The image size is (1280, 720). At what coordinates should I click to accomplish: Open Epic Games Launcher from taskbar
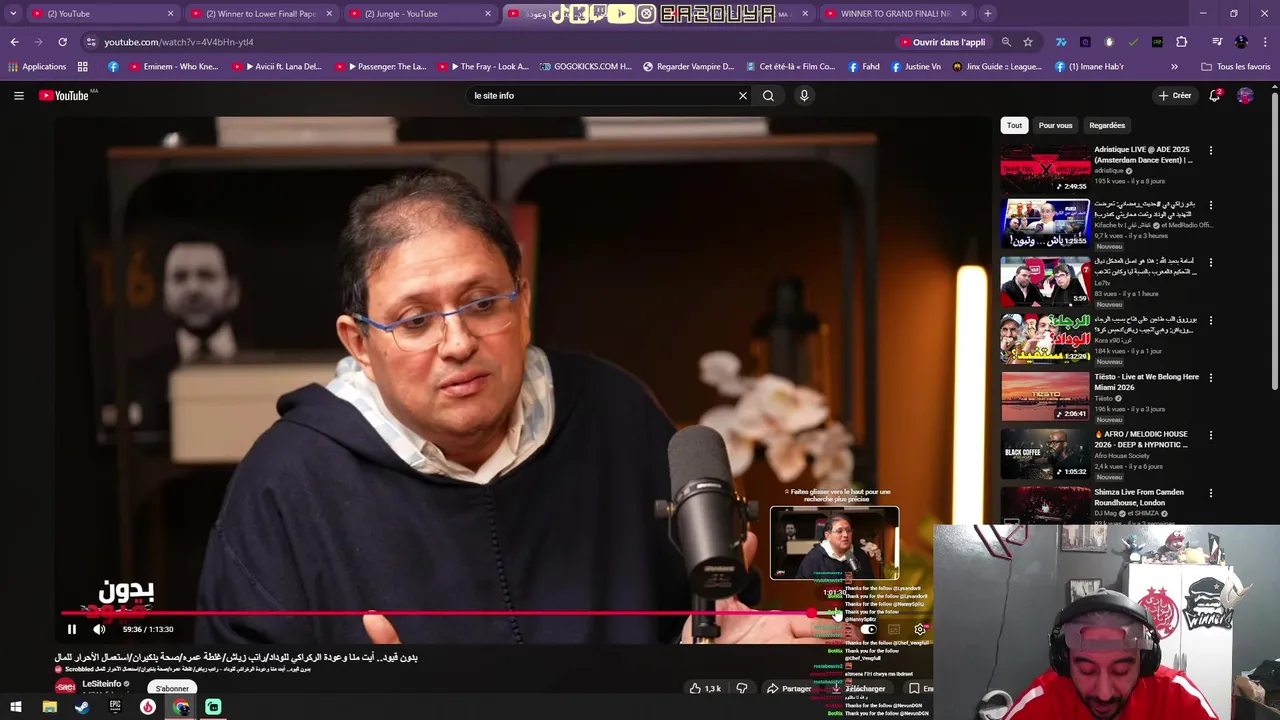[x=115, y=707]
